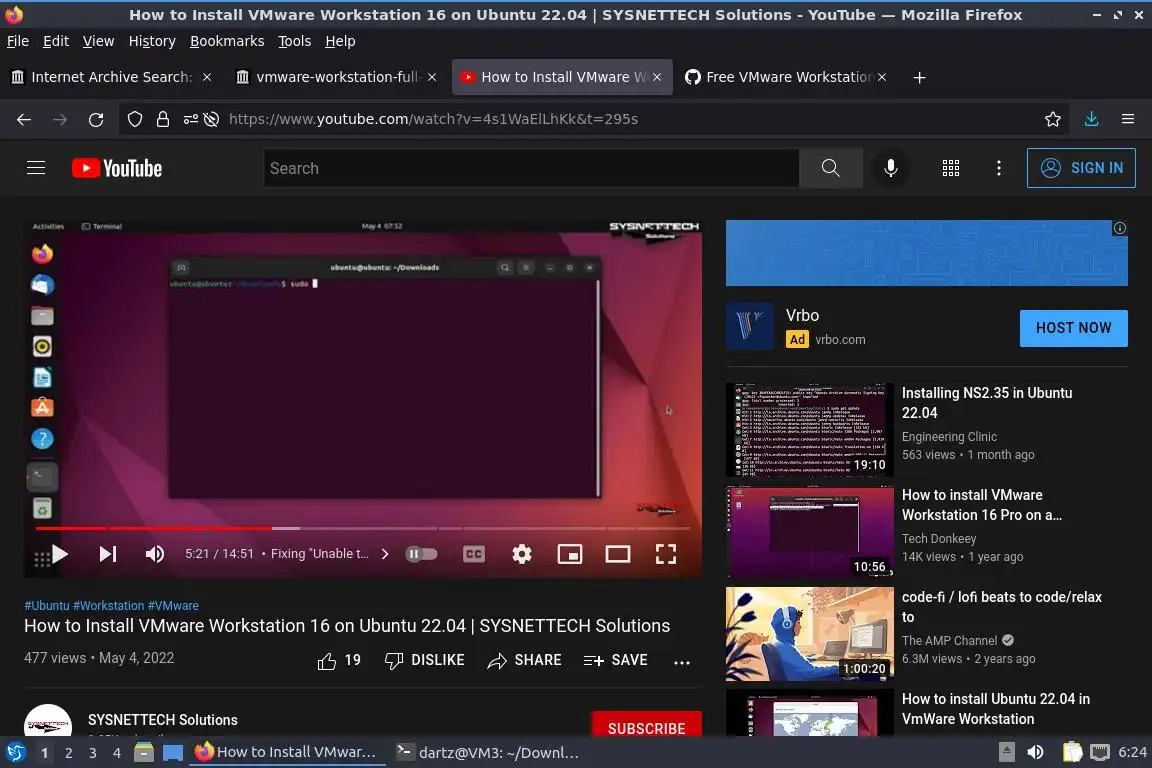
Task: Click the #VMware hashtag
Action: (x=173, y=606)
